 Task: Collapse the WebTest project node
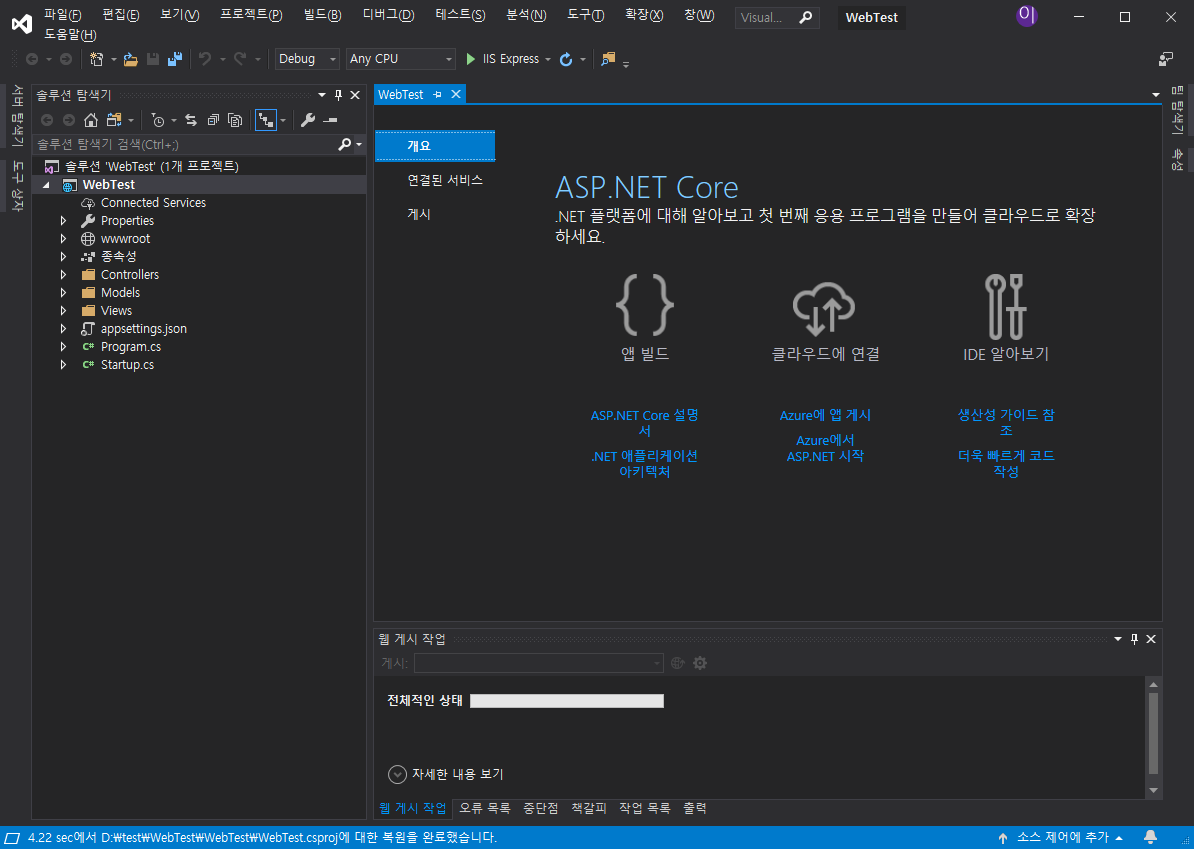pyautogui.click(x=46, y=185)
